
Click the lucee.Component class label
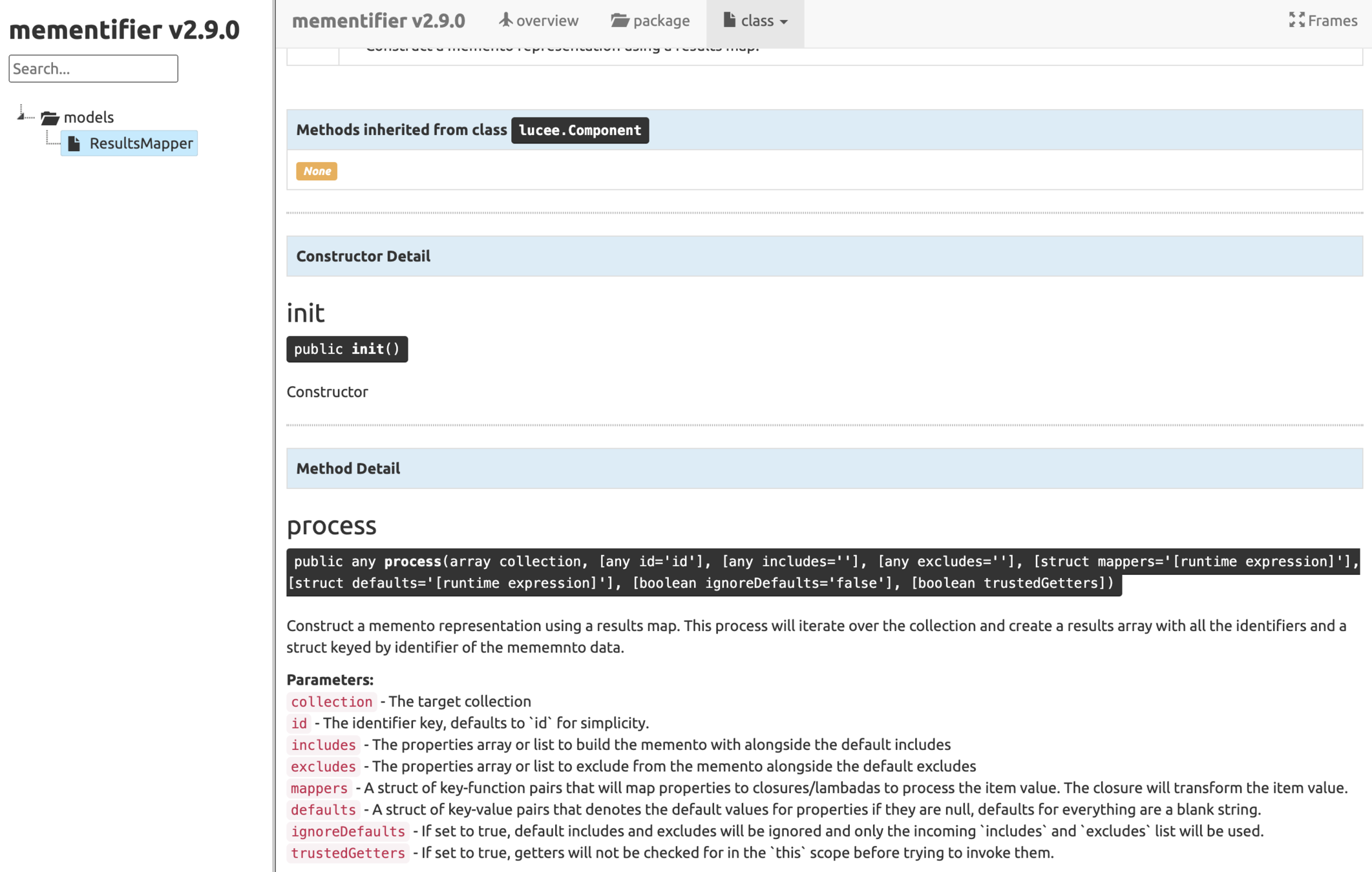pyautogui.click(x=580, y=130)
